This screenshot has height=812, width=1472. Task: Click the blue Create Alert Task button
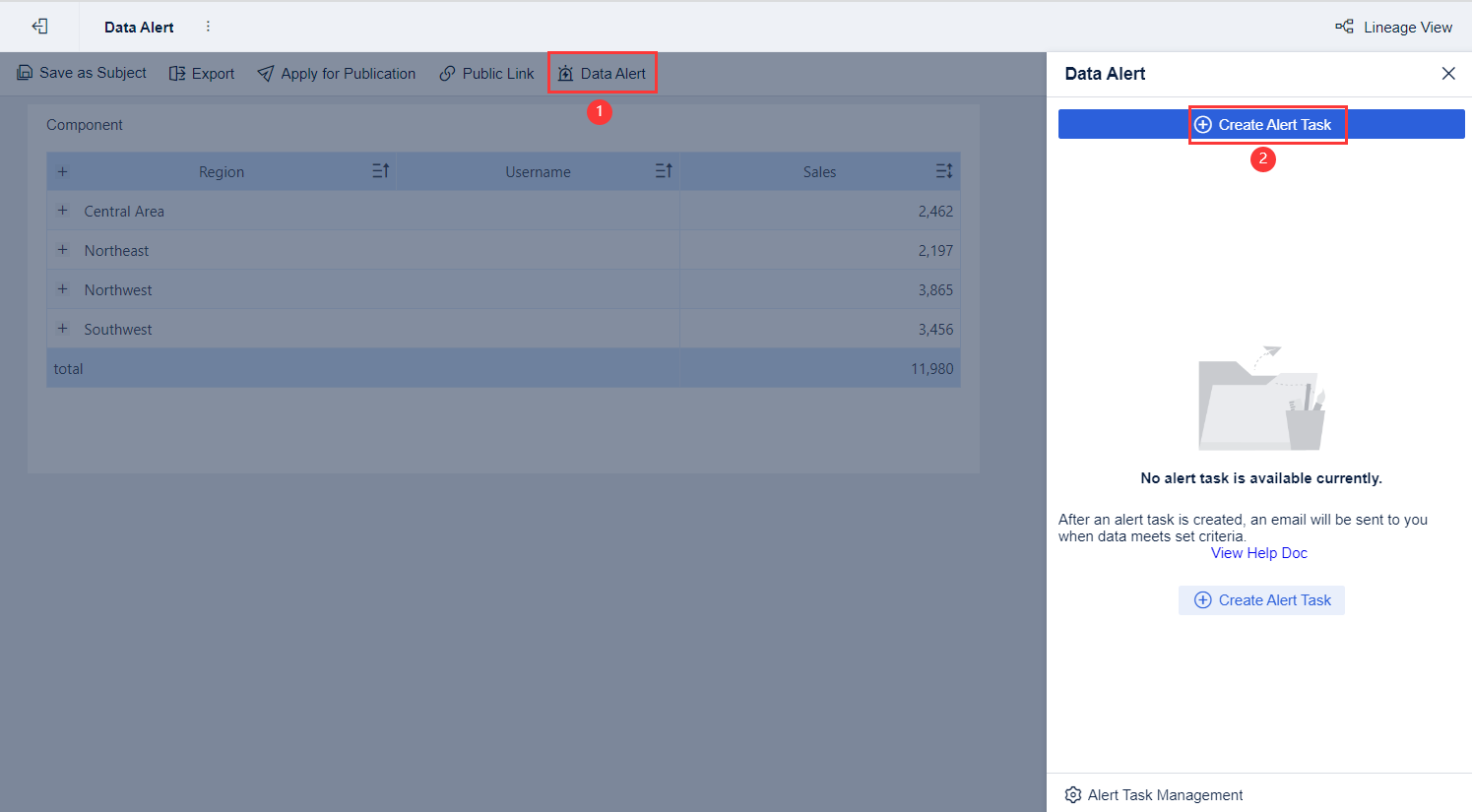click(1266, 124)
